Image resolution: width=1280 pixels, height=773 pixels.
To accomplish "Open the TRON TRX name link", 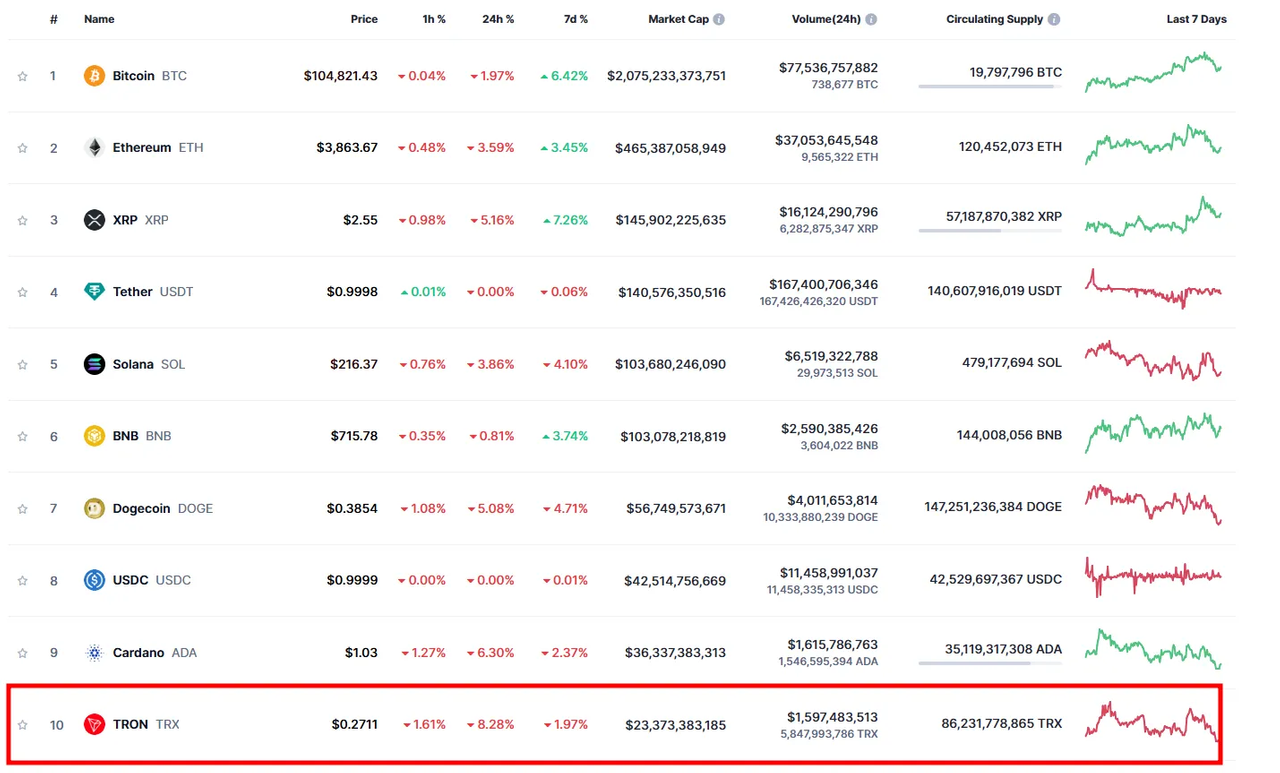I will tap(146, 724).
